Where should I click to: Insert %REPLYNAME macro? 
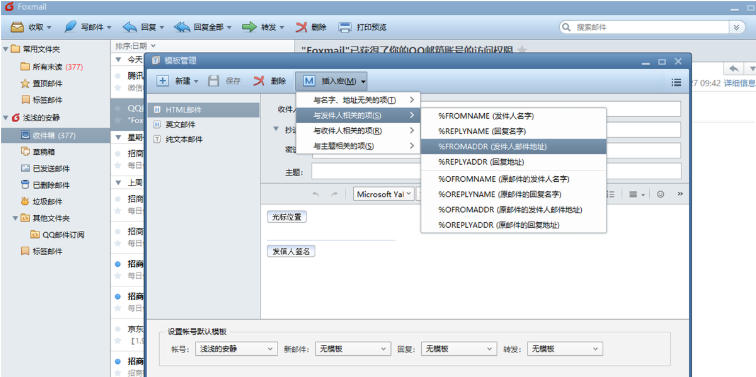[513, 131]
